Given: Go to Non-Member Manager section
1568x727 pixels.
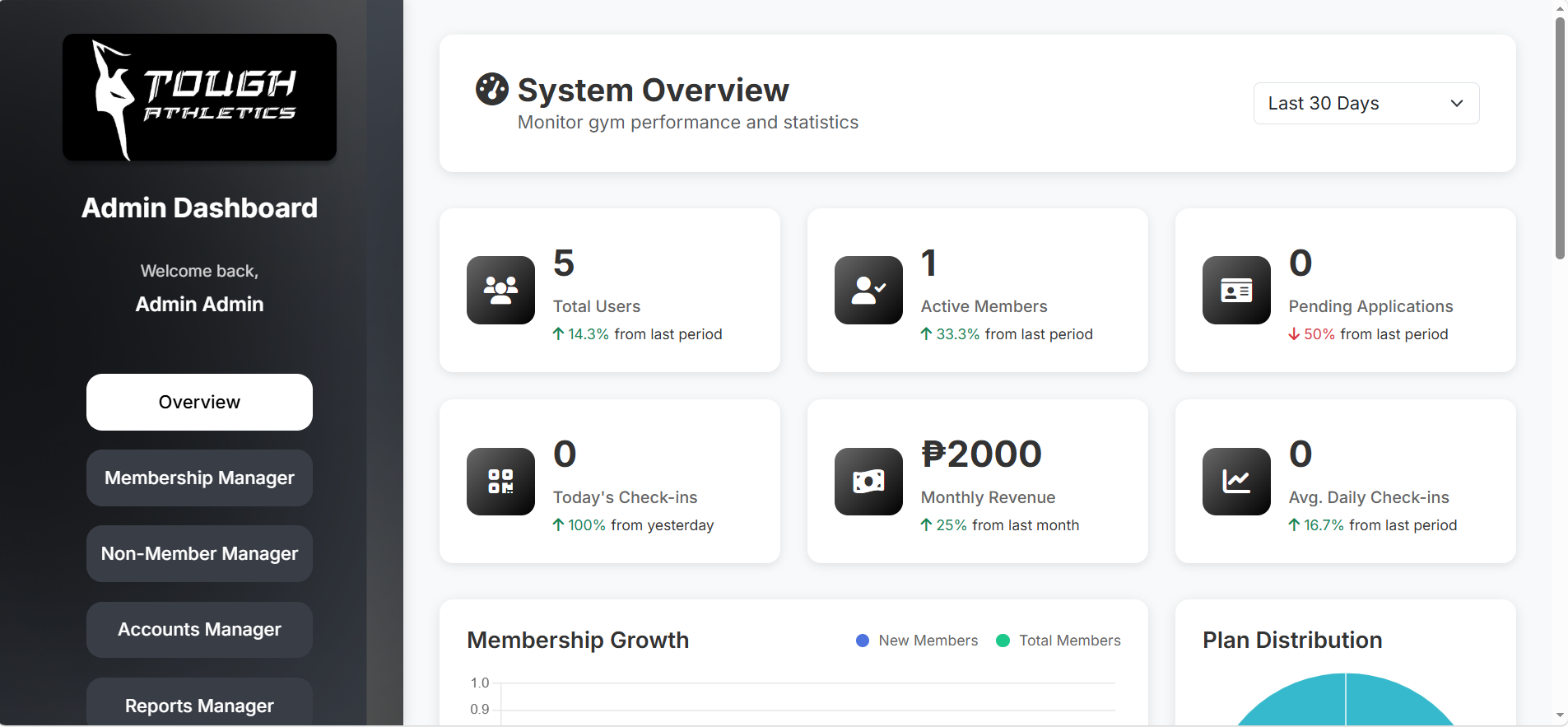Looking at the screenshot, I should 199,553.
